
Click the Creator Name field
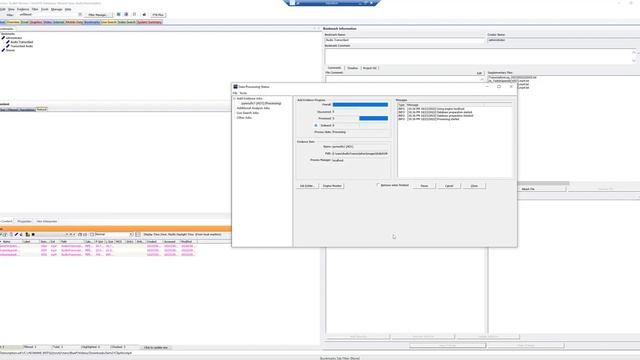tap(564, 40)
